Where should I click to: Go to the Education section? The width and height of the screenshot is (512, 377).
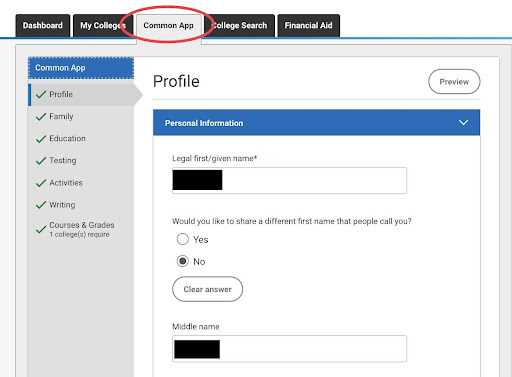tap(81, 139)
